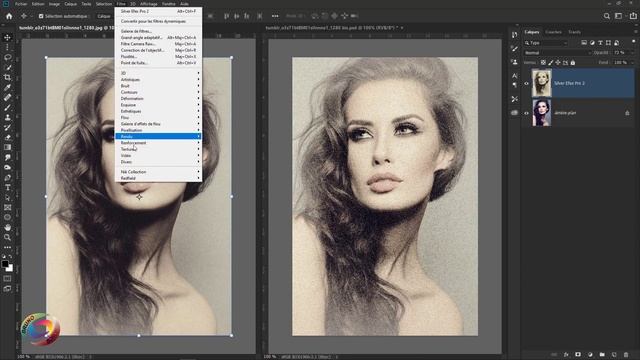
Task: Open the Renforcement submenu entry
Action: click(158, 143)
